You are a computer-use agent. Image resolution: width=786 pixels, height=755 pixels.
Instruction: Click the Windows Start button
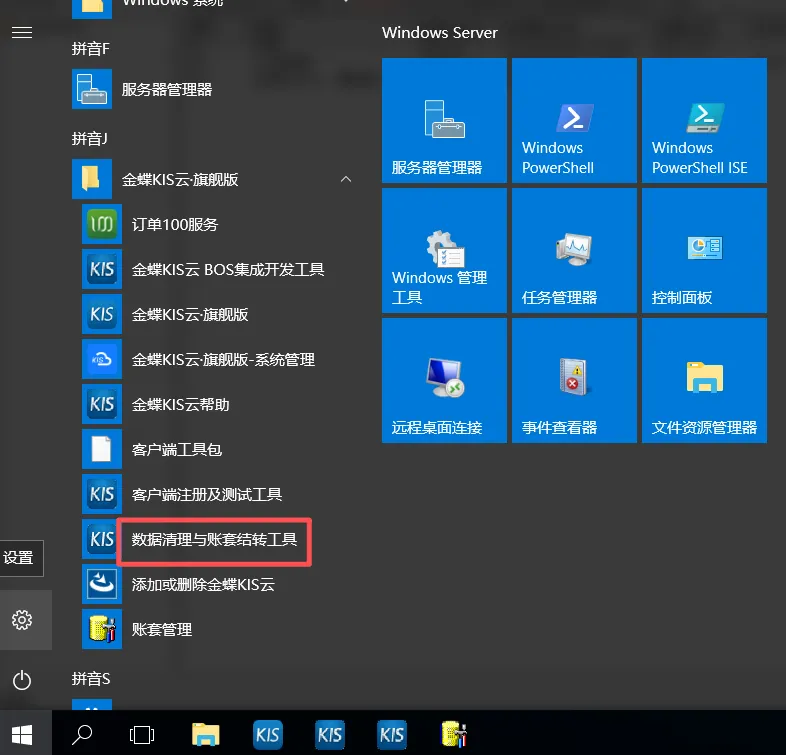[22, 735]
